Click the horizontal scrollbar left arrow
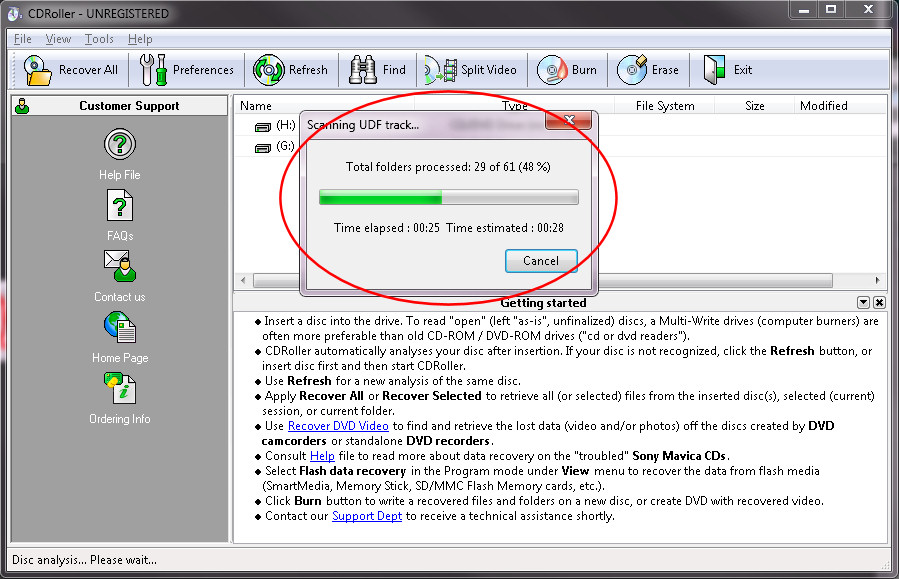This screenshot has height=579, width=899. click(244, 280)
